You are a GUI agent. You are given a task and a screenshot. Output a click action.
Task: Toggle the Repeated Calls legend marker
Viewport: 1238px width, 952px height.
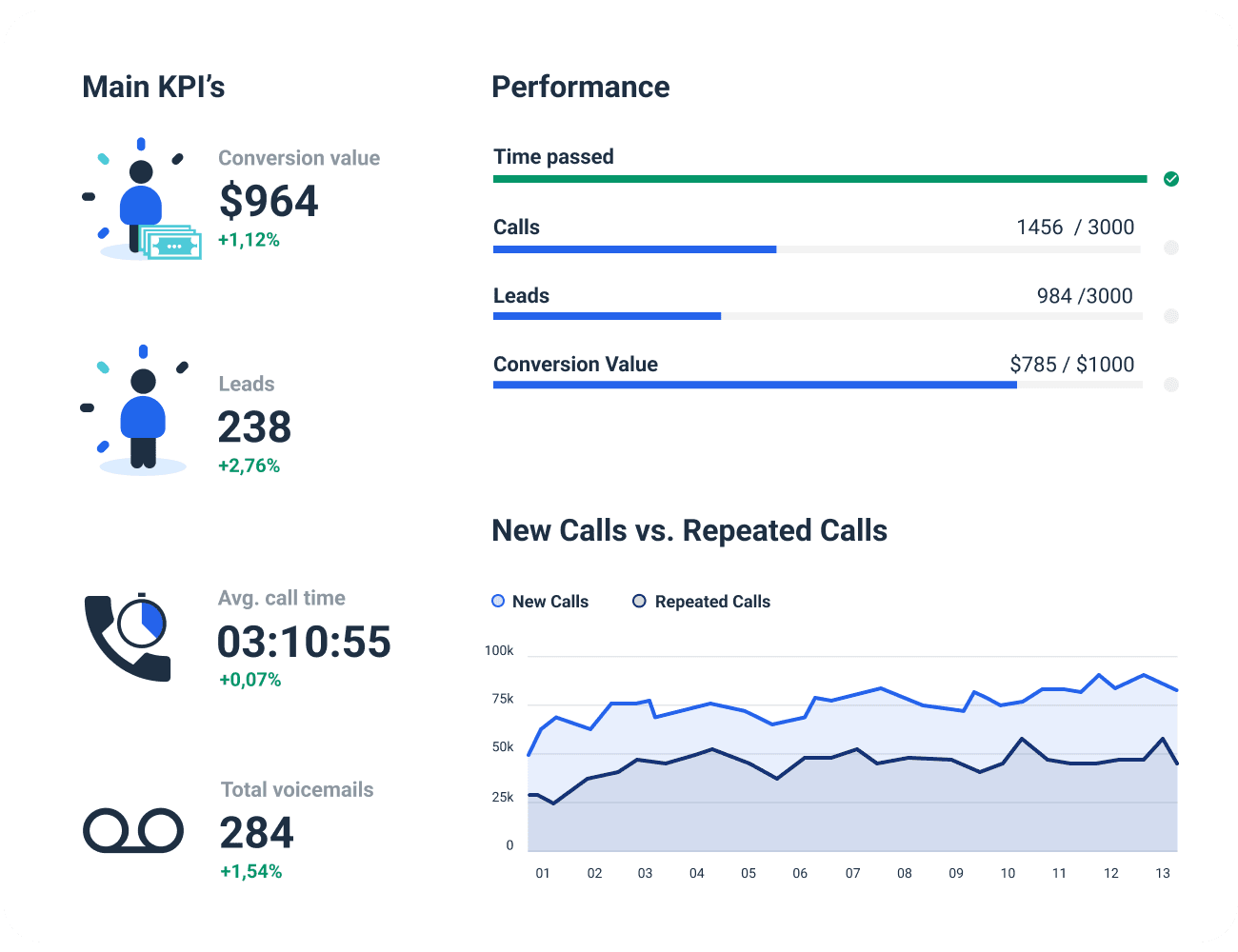[x=639, y=601]
